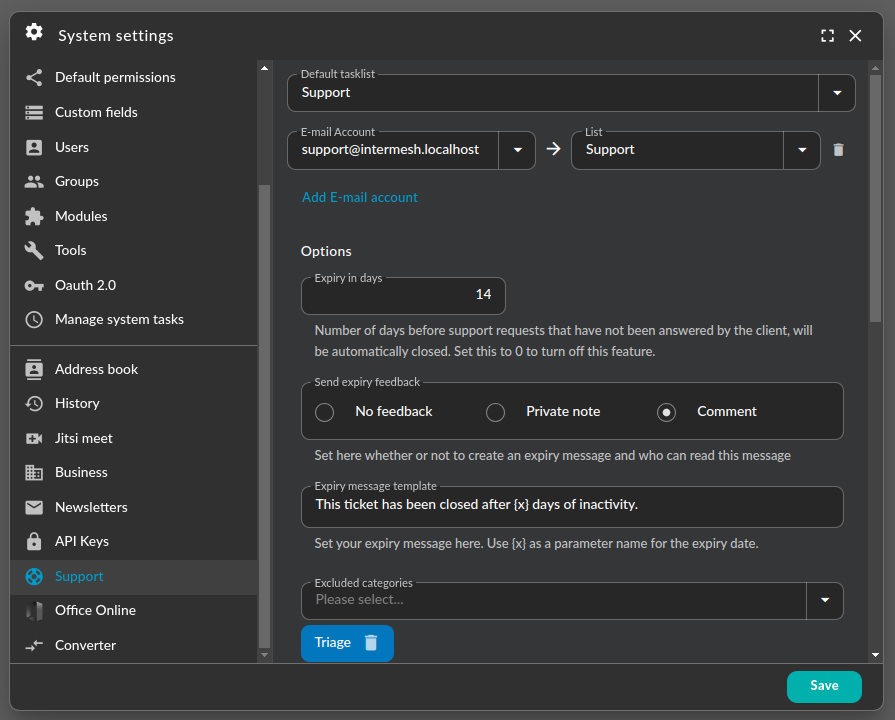Click the Office Online icon
This screenshot has height=720, width=895.
34,611
